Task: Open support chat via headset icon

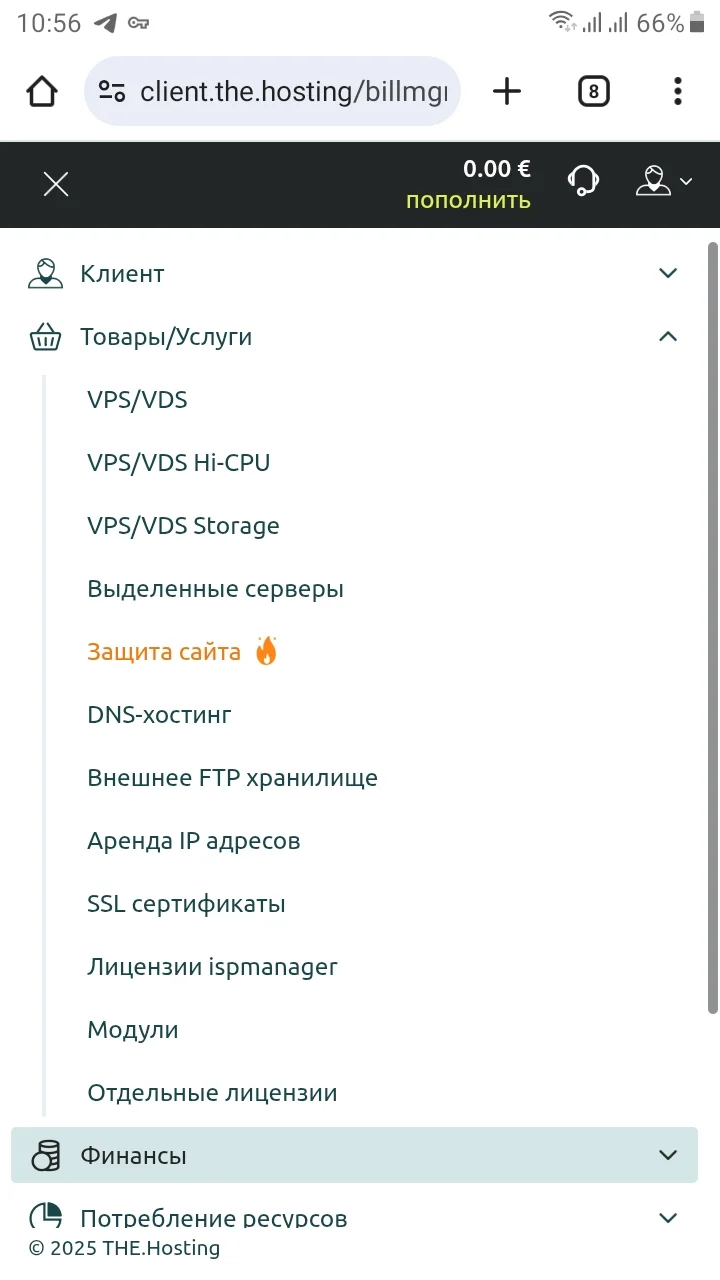Action: pyautogui.click(x=583, y=181)
